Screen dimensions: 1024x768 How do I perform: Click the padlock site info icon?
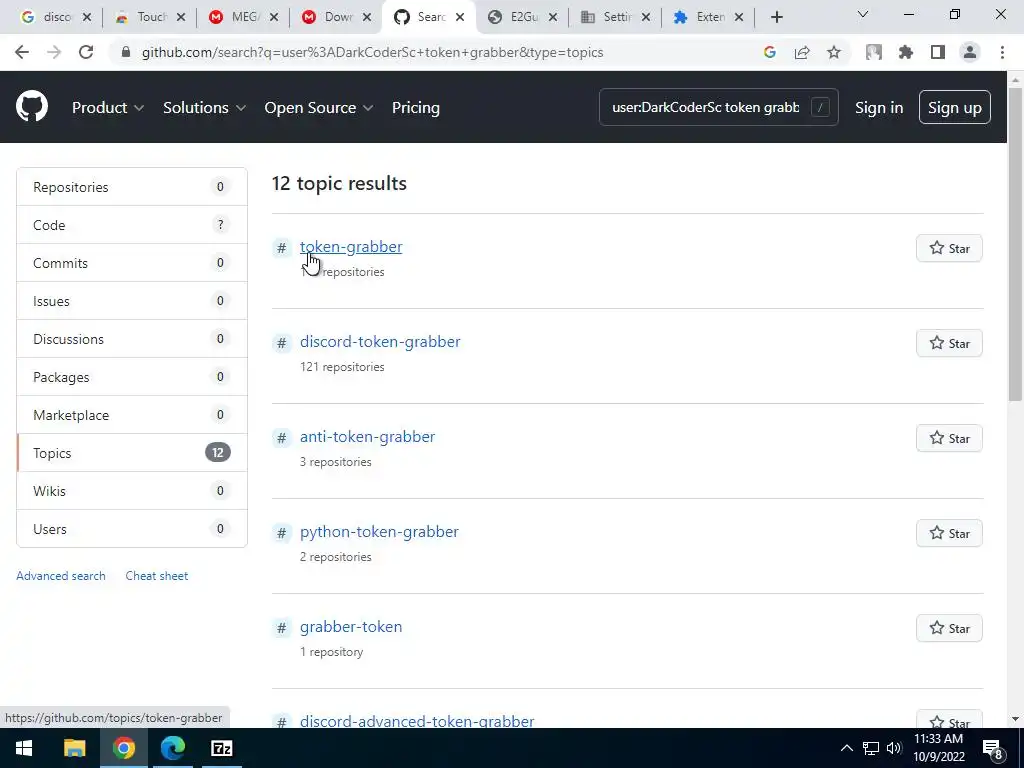pos(126,52)
